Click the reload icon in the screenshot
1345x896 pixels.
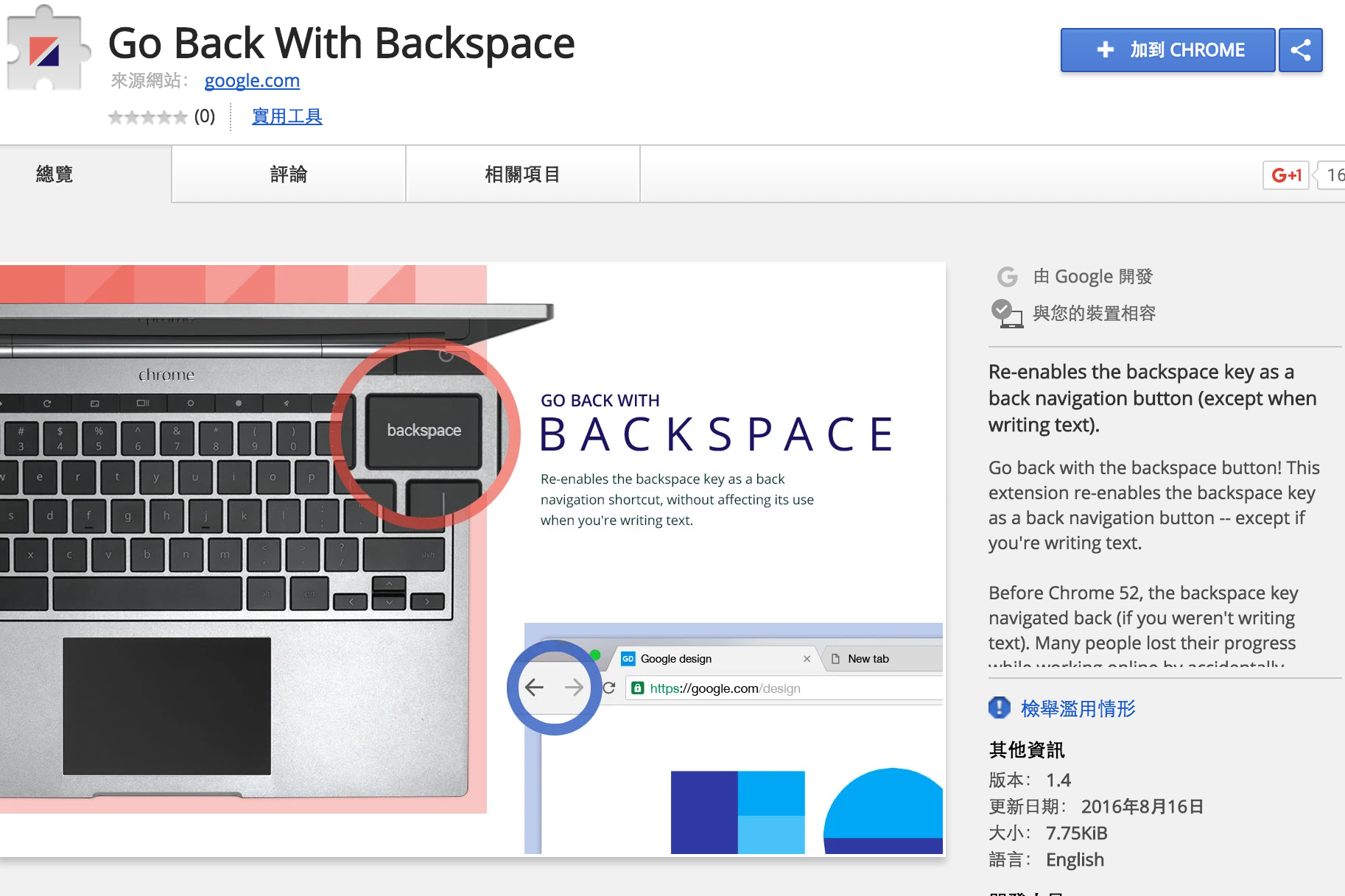(609, 688)
